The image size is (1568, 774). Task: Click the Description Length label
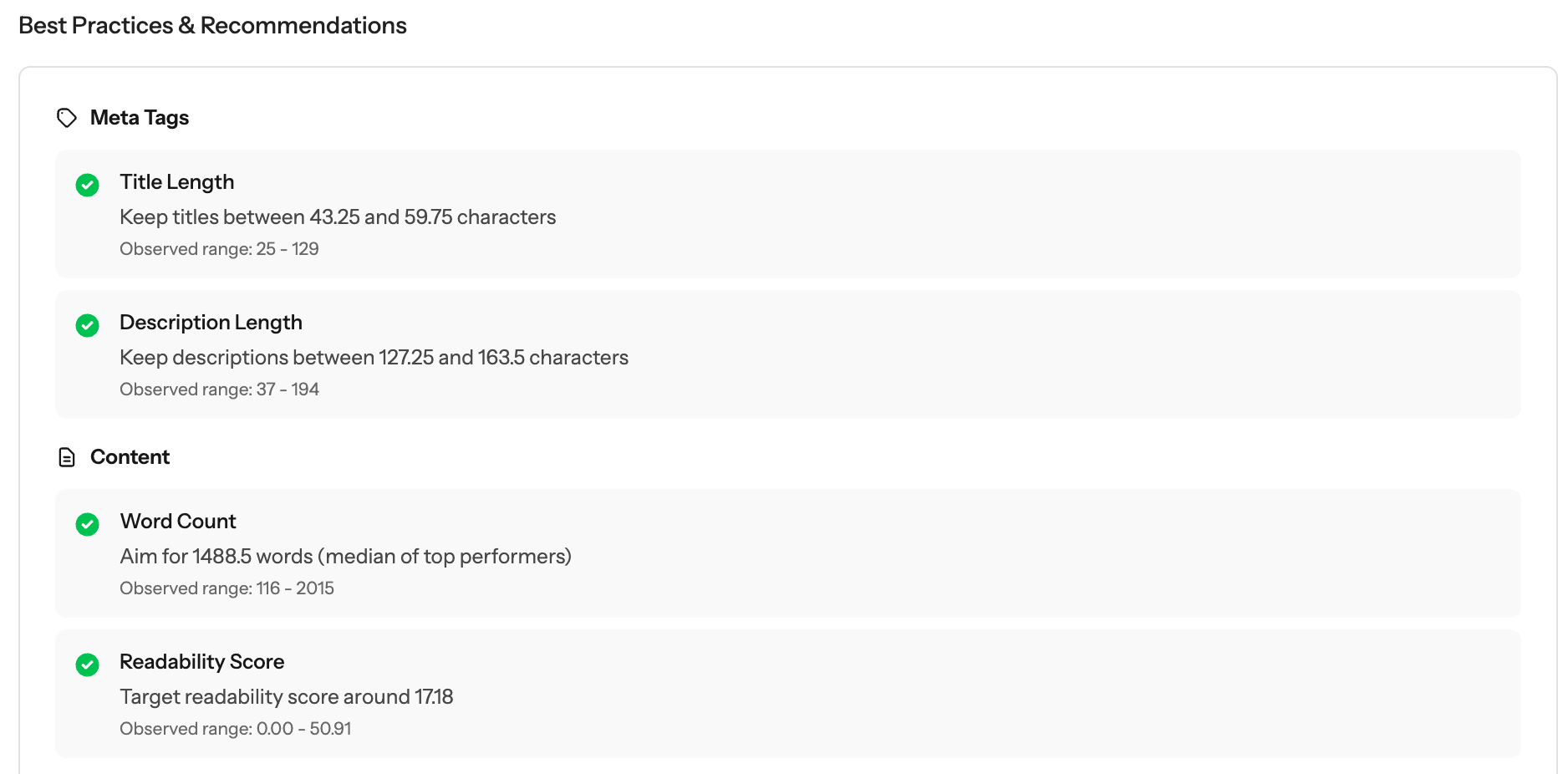click(211, 323)
